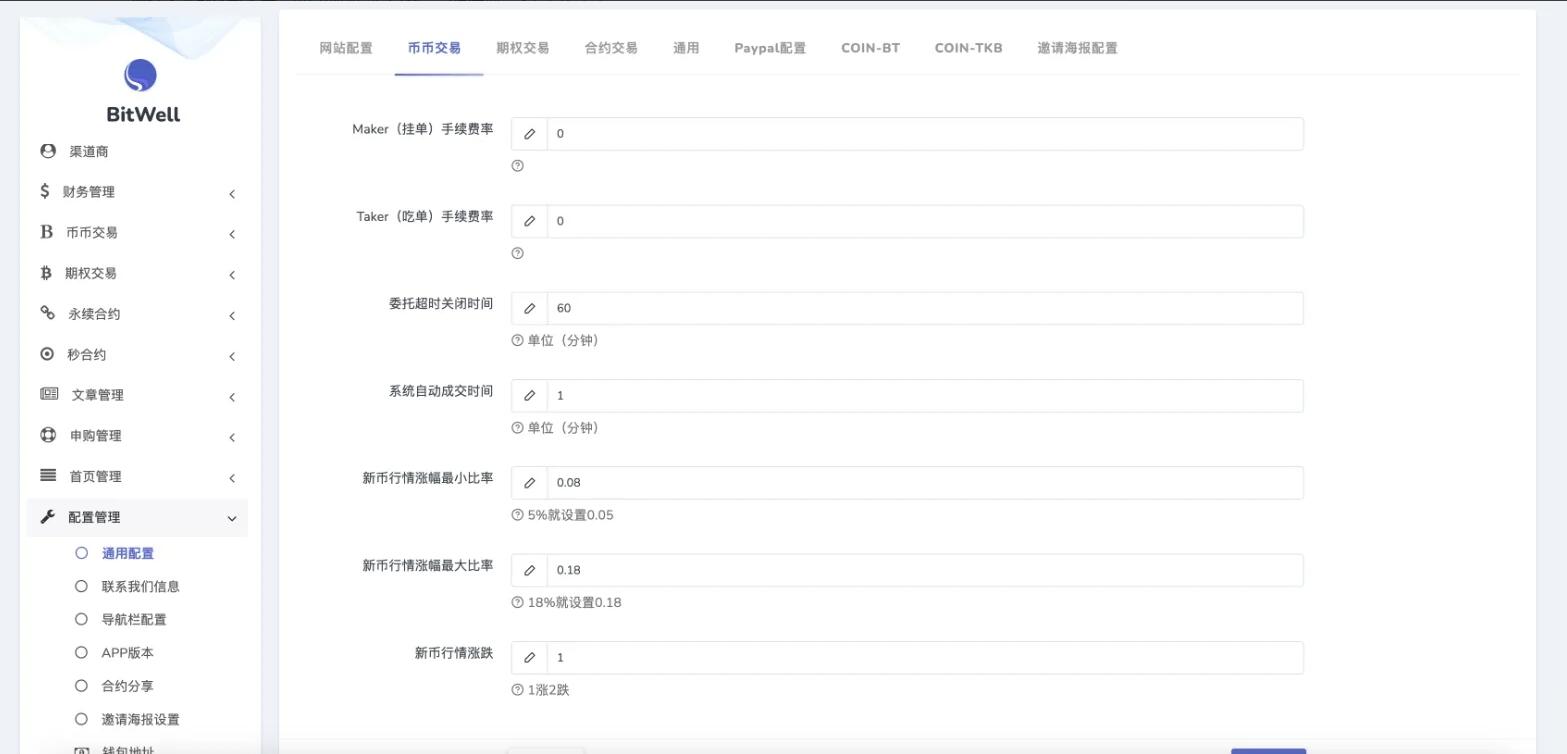Viewport: 1567px width, 754px height.
Task: Click the pencil icon in Maker手续费率 field
Action: click(x=530, y=134)
